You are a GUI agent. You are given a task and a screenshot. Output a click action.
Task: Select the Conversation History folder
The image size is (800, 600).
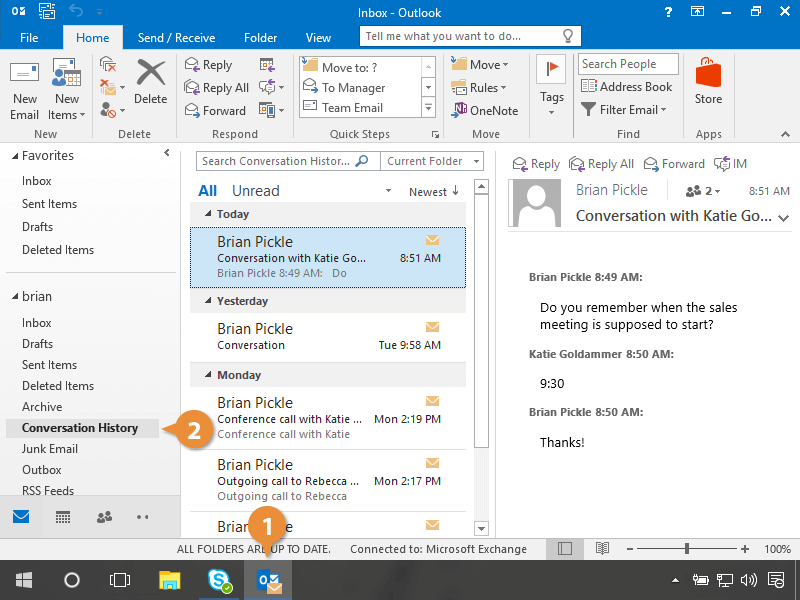80,428
